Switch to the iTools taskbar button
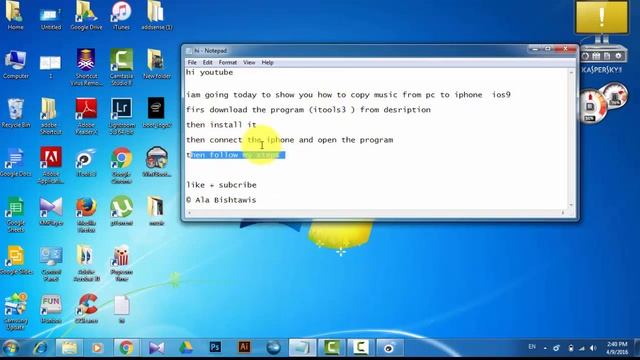 (389, 348)
